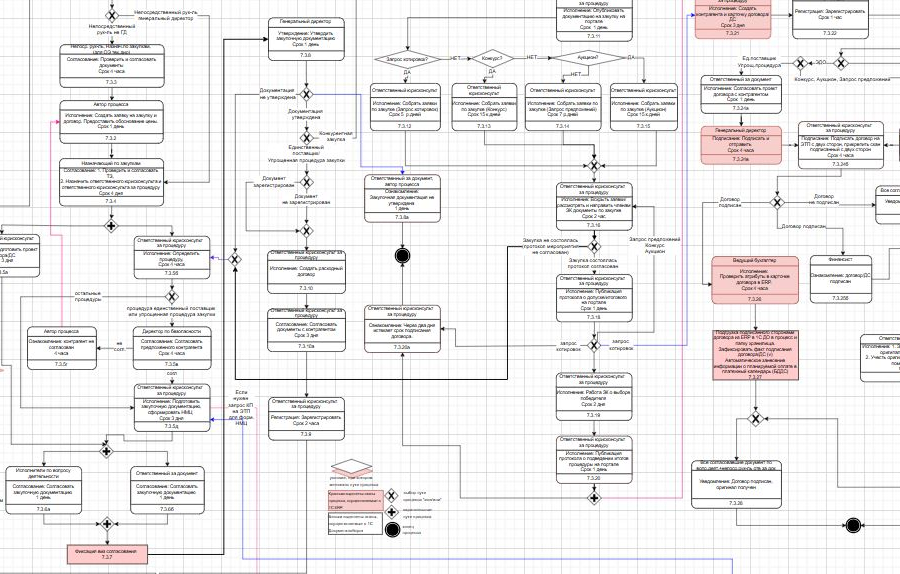
Task: Select box 7.3.20 publish results protocol
Action: click(x=595, y=460)
